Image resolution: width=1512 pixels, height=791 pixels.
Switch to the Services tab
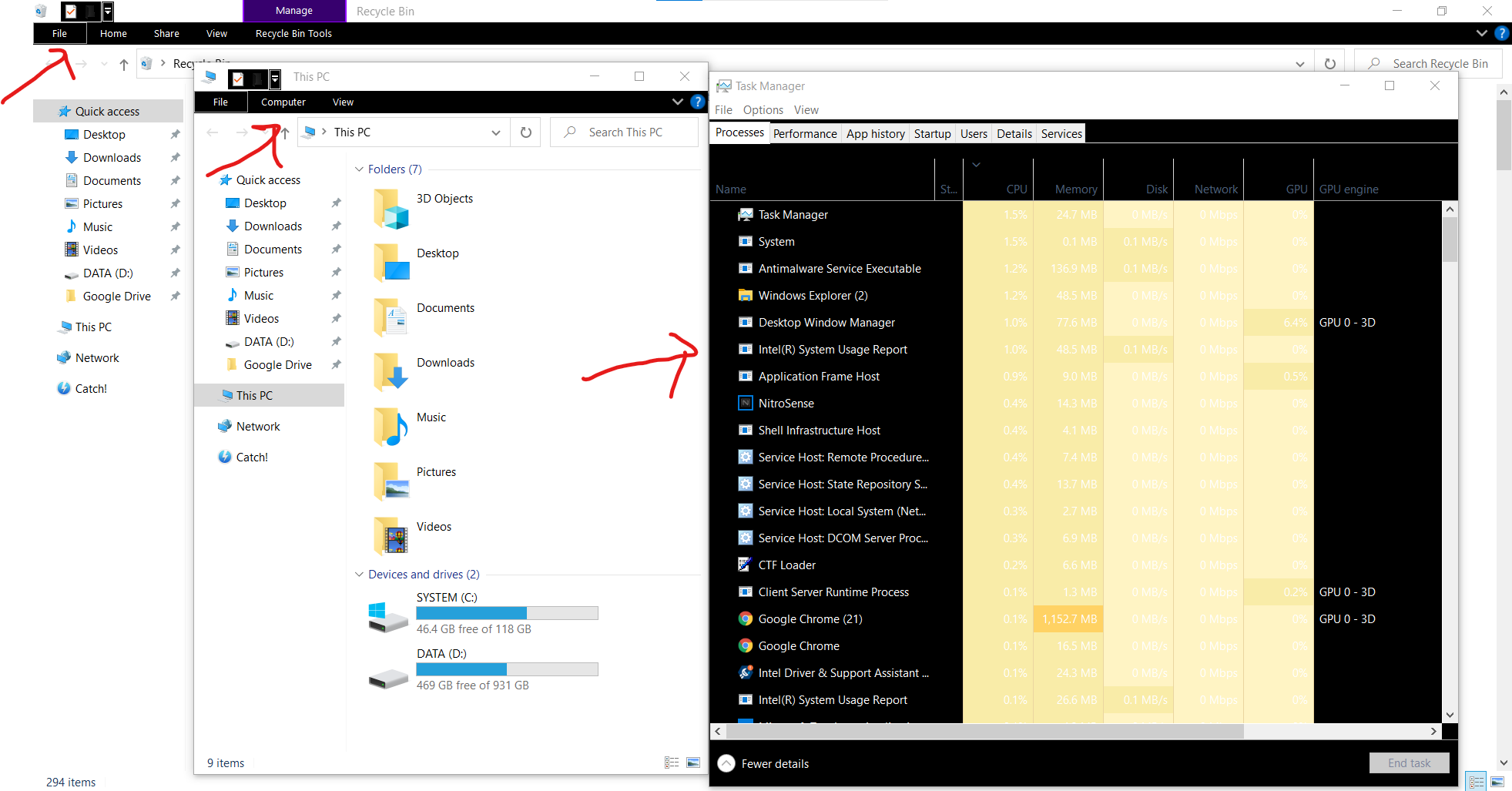pyautogui.click(x=1061, y=134)
